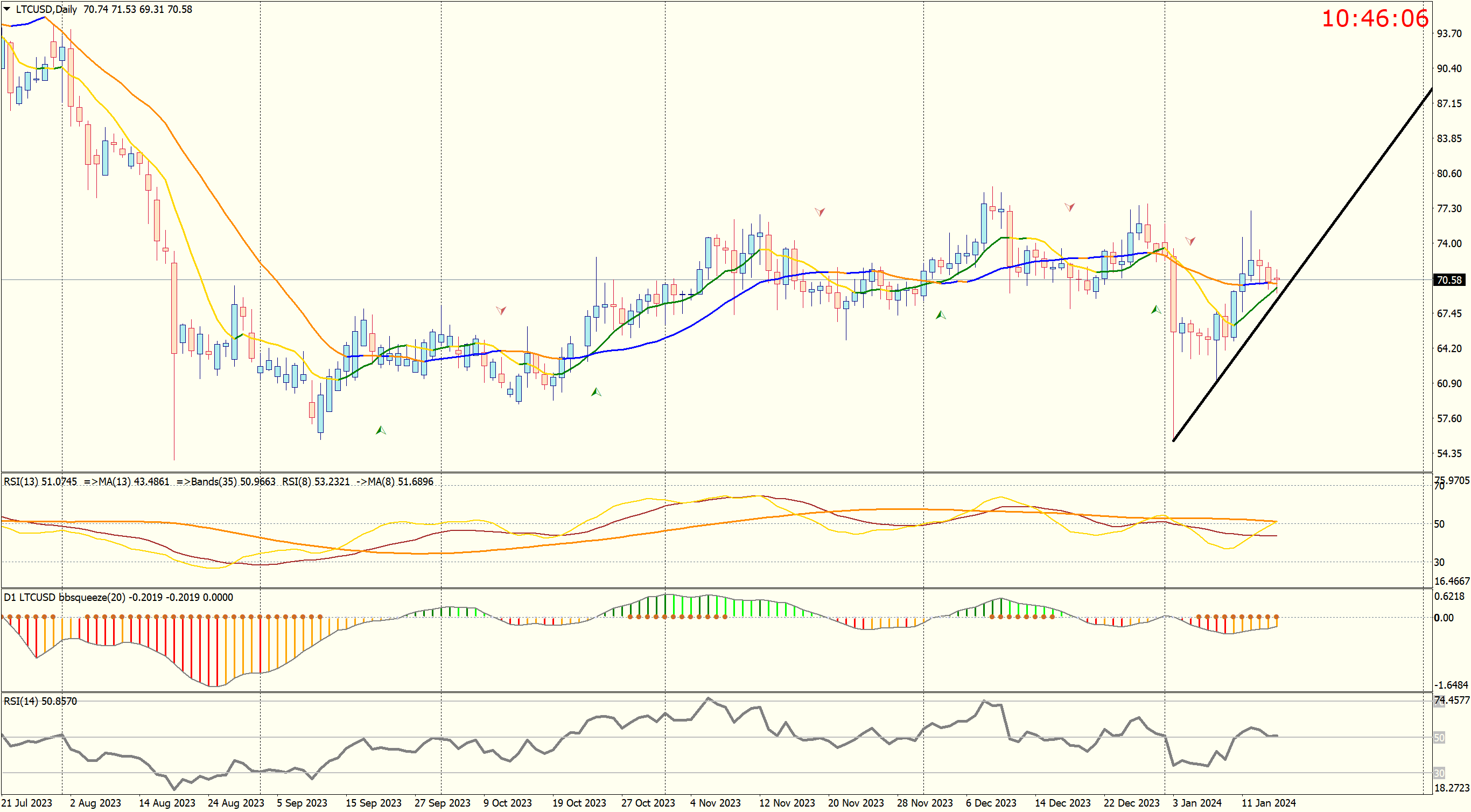Click the green up arrow near mid-September 2023
This screenshot has width=1471, height=812.
[380, 430]
